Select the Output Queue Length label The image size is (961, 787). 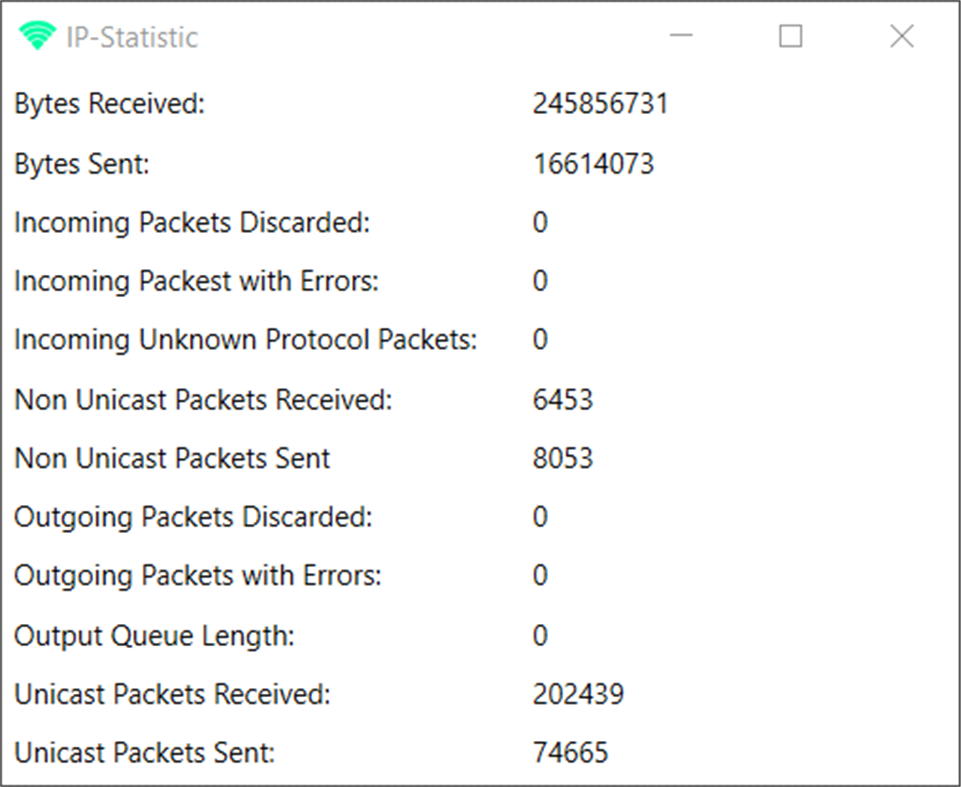pos(154,636)
